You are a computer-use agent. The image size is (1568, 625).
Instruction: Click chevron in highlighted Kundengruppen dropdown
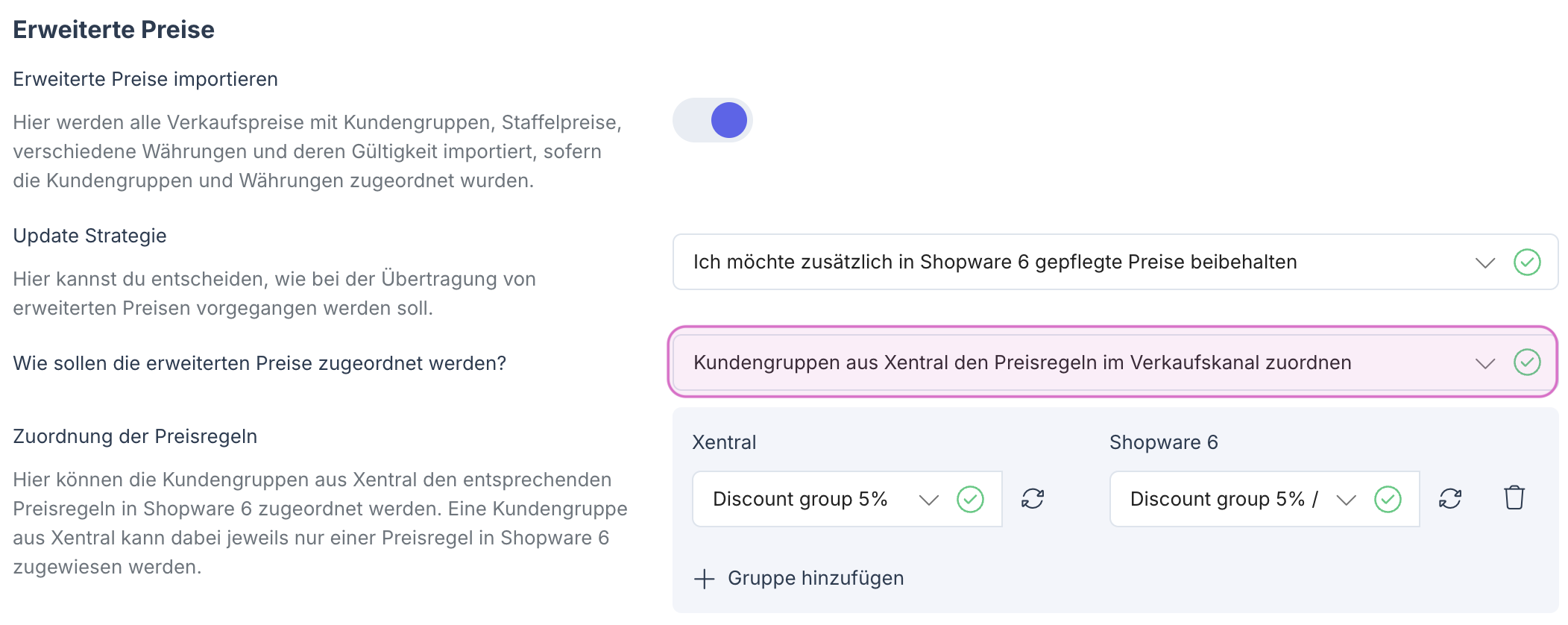(1484, 363)
